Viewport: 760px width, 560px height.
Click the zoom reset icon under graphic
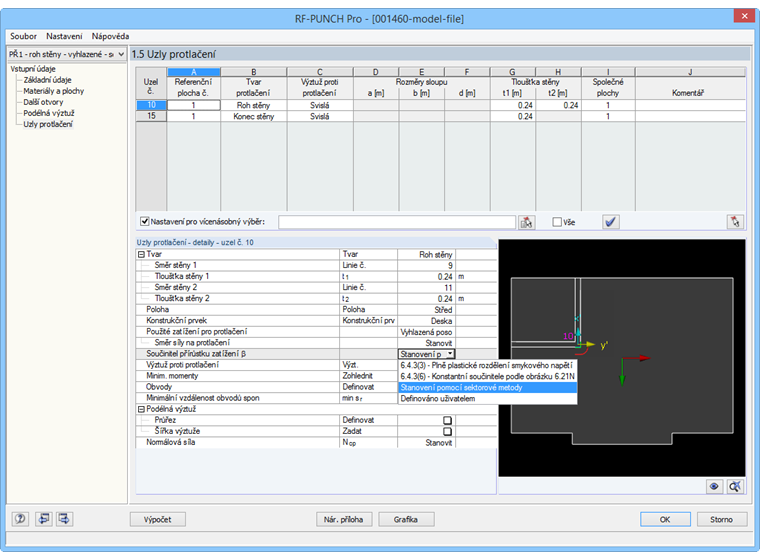[x=735, y=486]
